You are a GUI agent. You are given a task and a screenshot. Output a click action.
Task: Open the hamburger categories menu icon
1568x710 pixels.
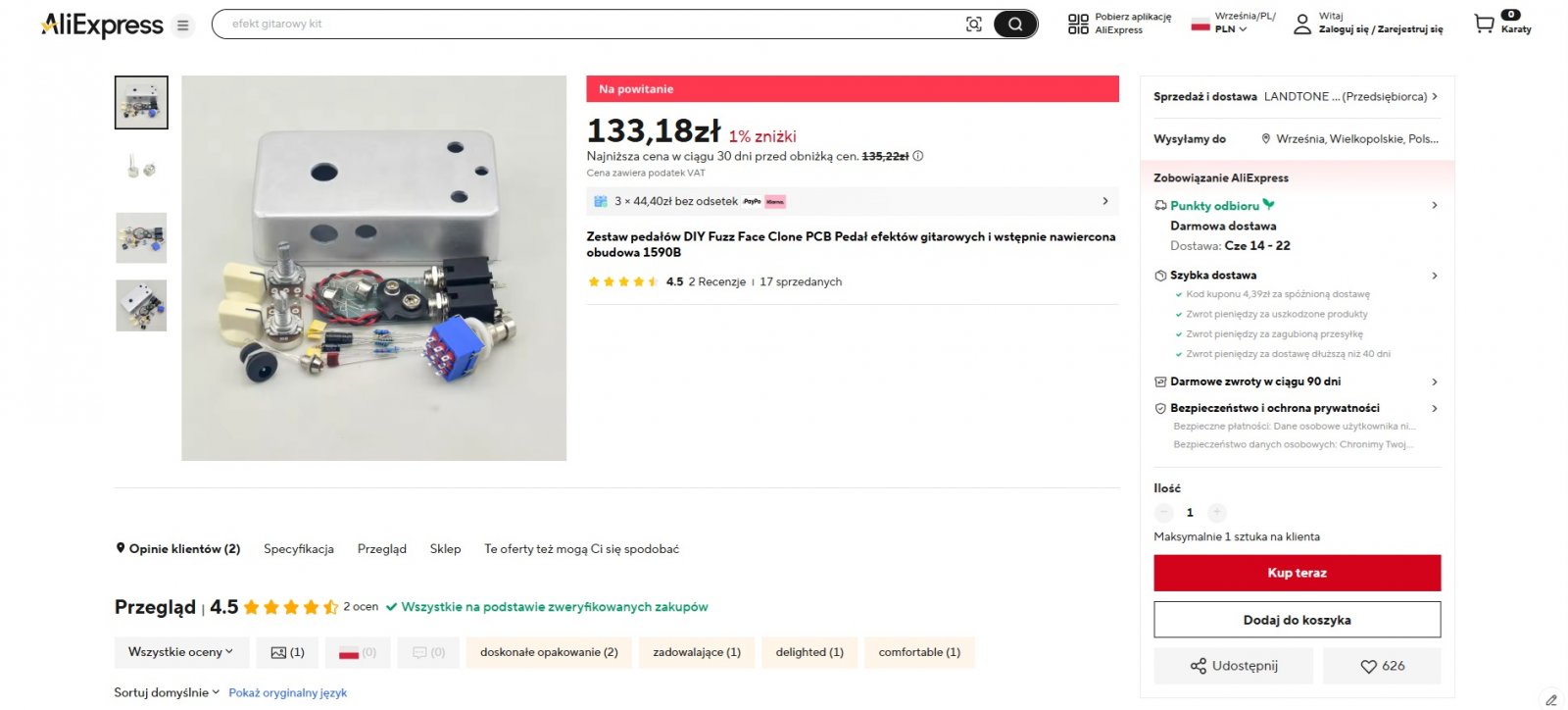click(182, 25)
